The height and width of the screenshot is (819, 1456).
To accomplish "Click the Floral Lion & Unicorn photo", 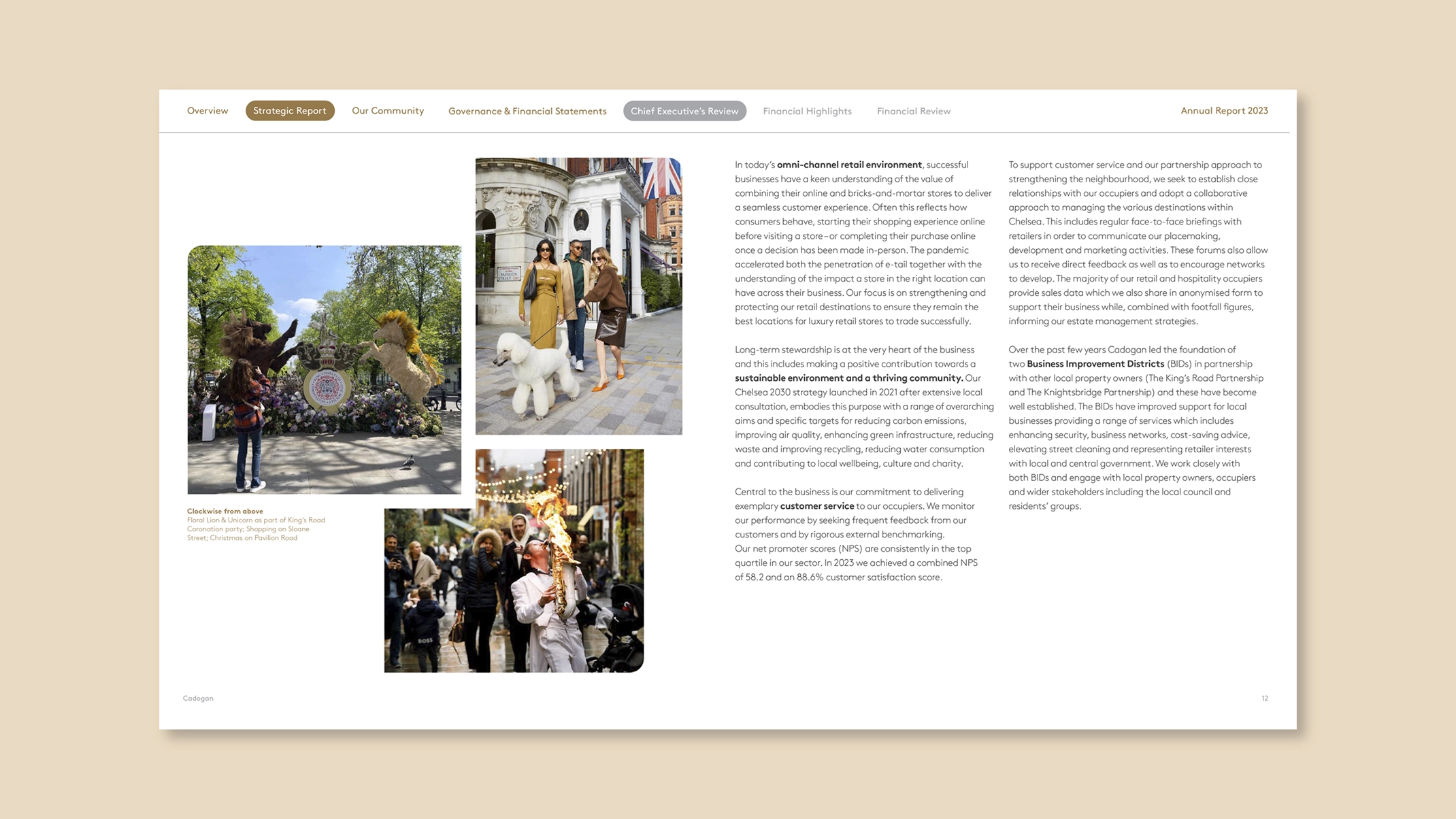I will (x=325, y=369).
